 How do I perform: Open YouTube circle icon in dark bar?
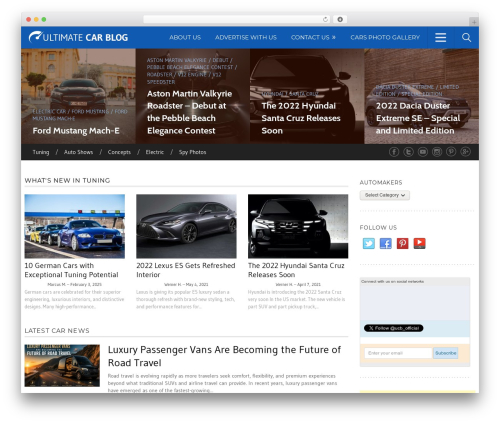click(x=423, y=152)
